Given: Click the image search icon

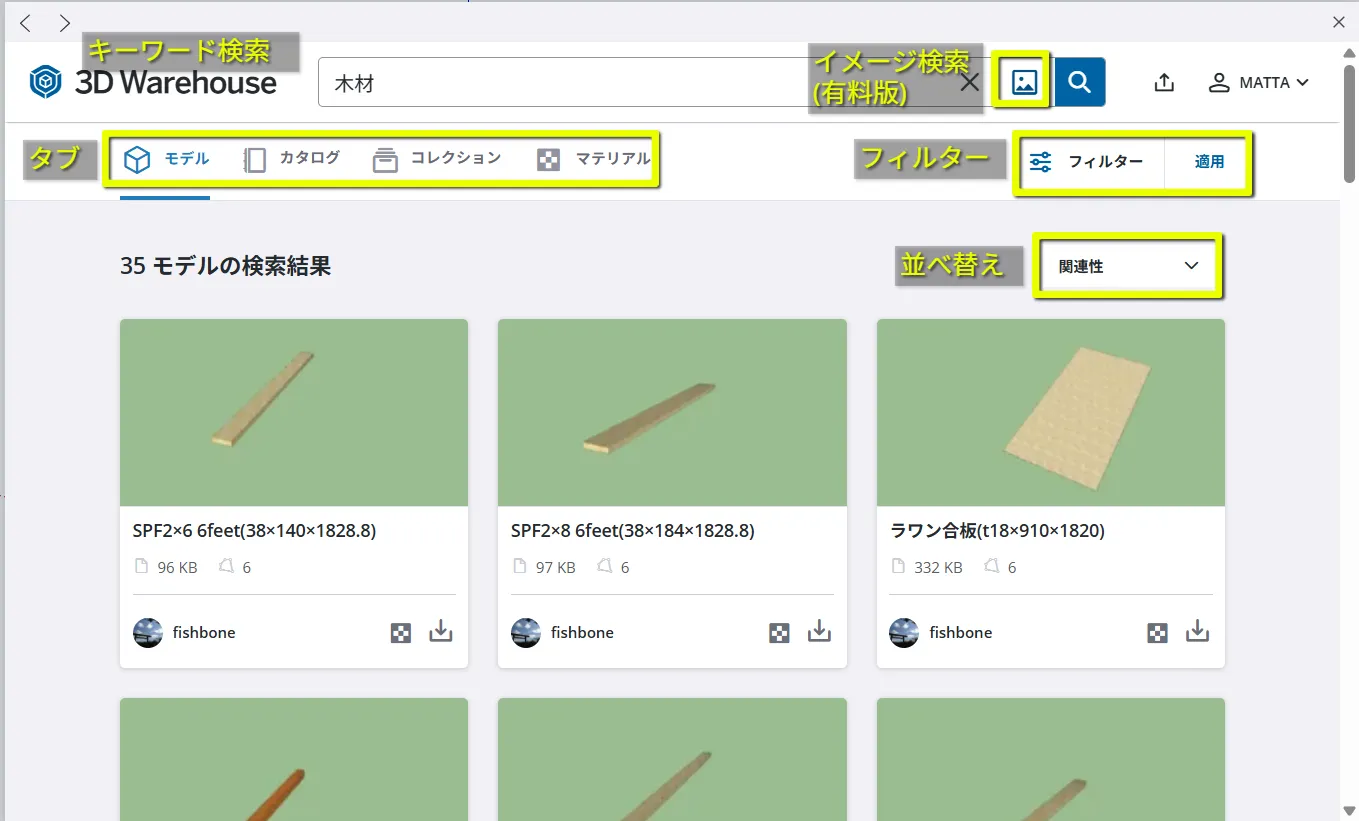Looking at the screenshot, I should (x=1024, y=82).
